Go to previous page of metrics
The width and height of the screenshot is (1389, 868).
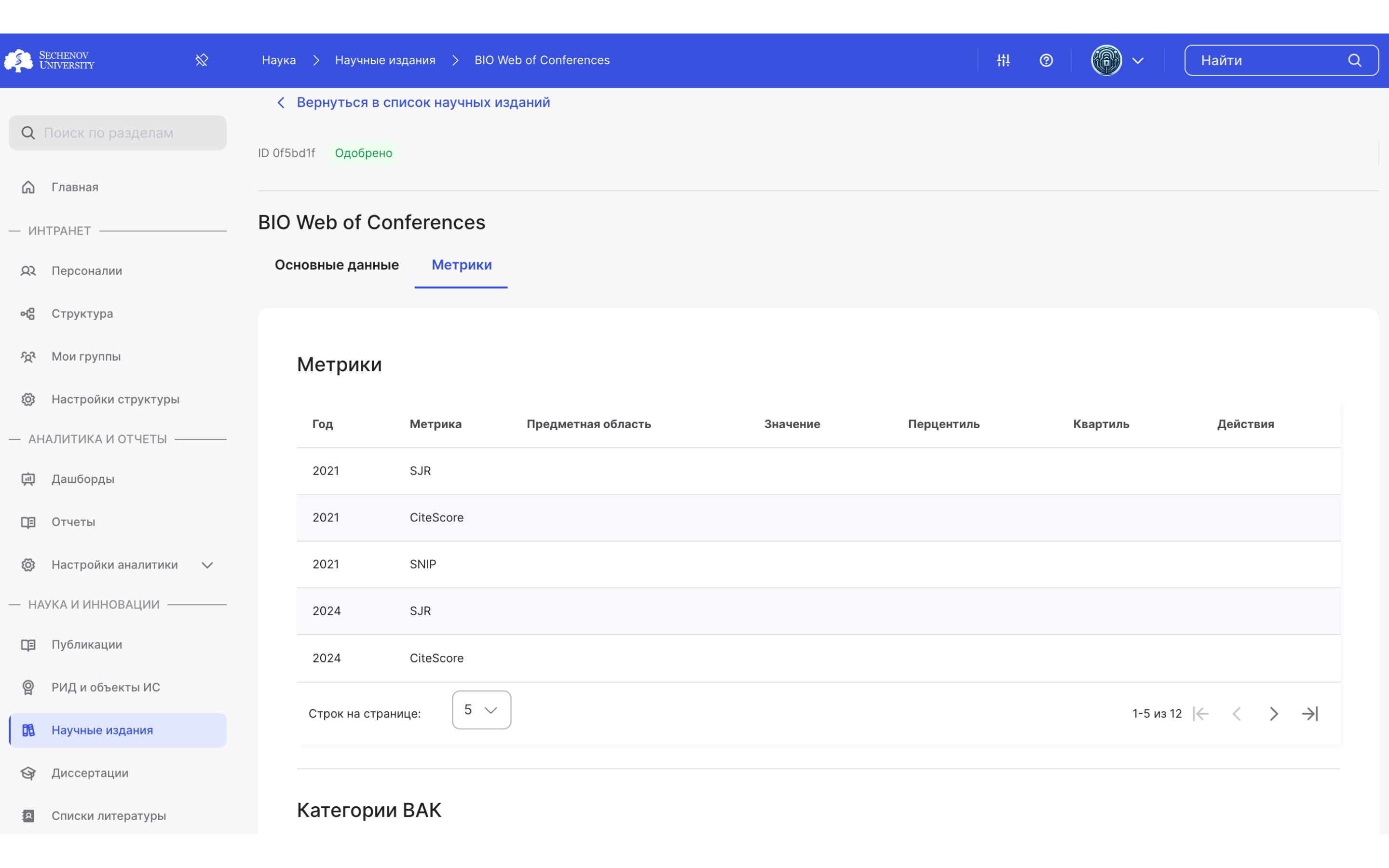click(x=1237, y=714)
